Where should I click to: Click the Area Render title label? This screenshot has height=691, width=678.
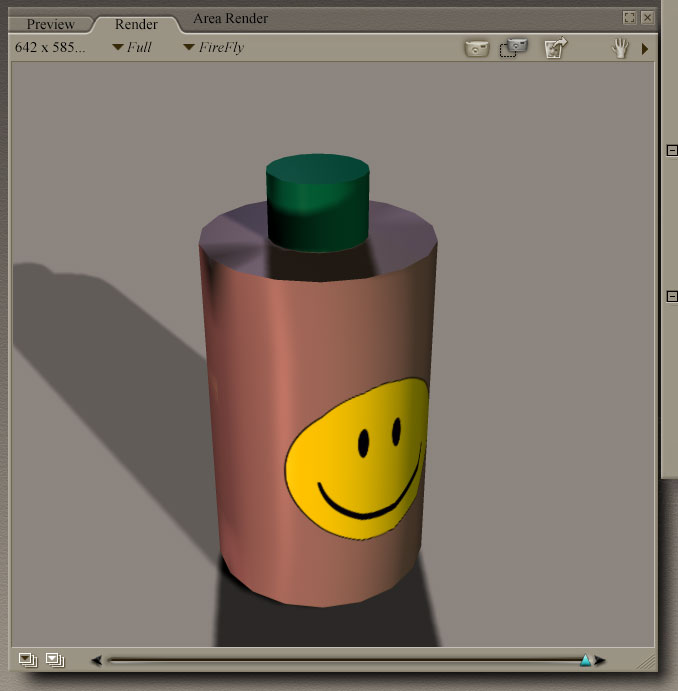tap(230, 19)
